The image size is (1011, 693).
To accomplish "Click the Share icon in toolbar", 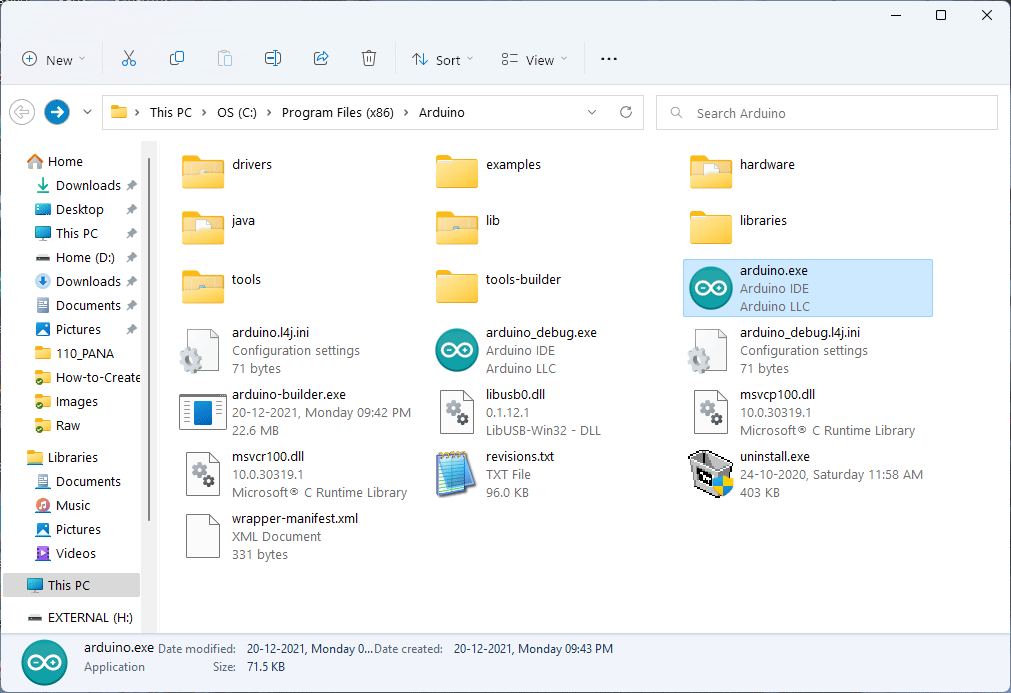I will pyautogui.click(x=321, y=59).
